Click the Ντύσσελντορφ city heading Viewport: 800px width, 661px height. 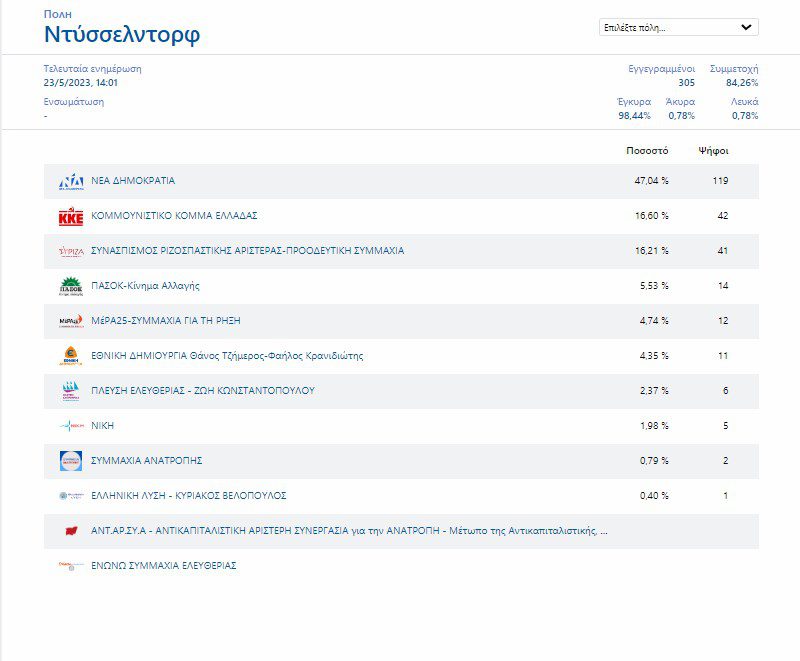coord(122,35)
